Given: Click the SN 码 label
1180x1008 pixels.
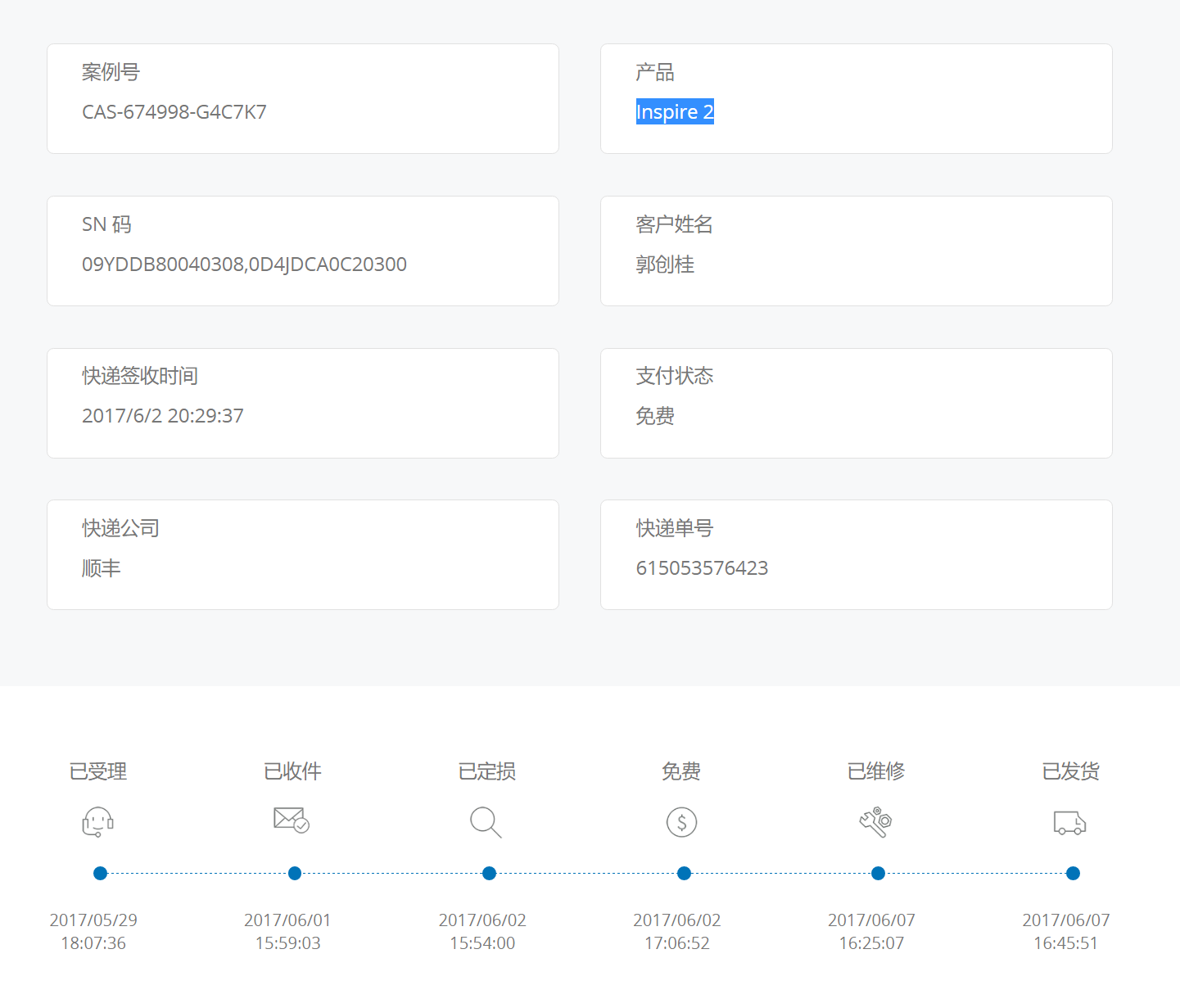Looking at the screenshot, I should click(x=106, y=224).
